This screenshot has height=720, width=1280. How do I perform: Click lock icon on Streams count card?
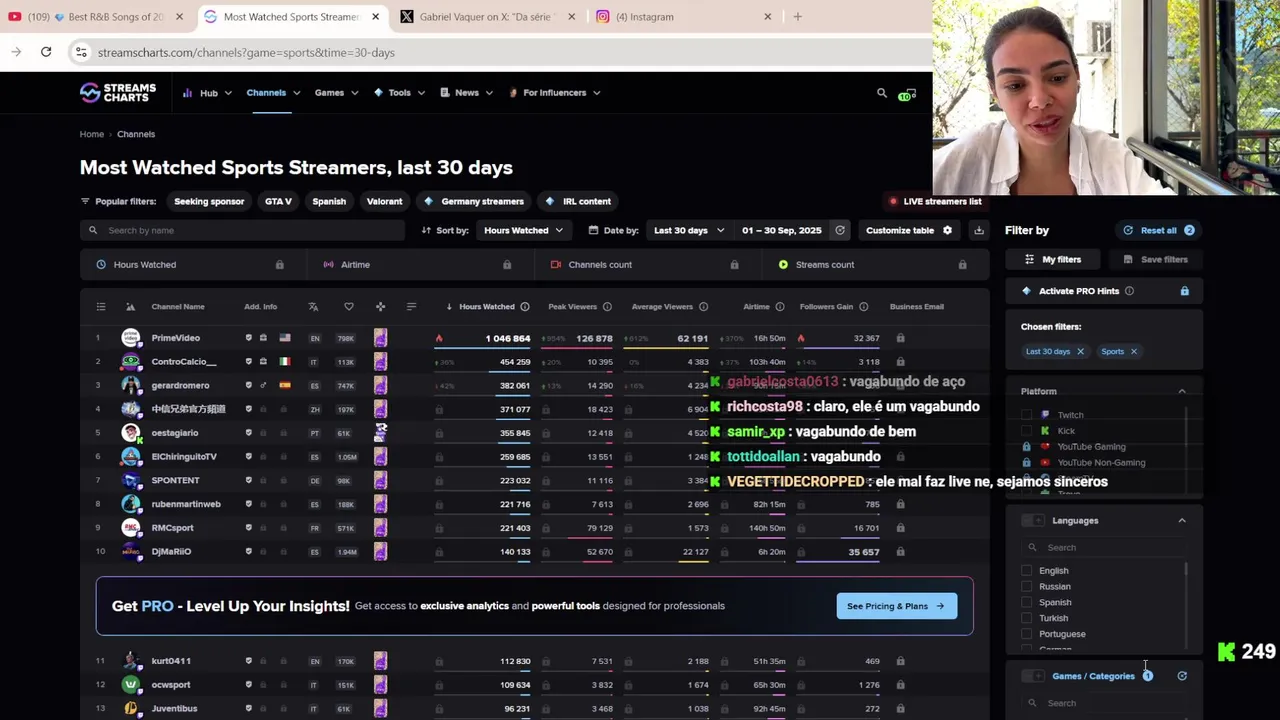point(962,265)
